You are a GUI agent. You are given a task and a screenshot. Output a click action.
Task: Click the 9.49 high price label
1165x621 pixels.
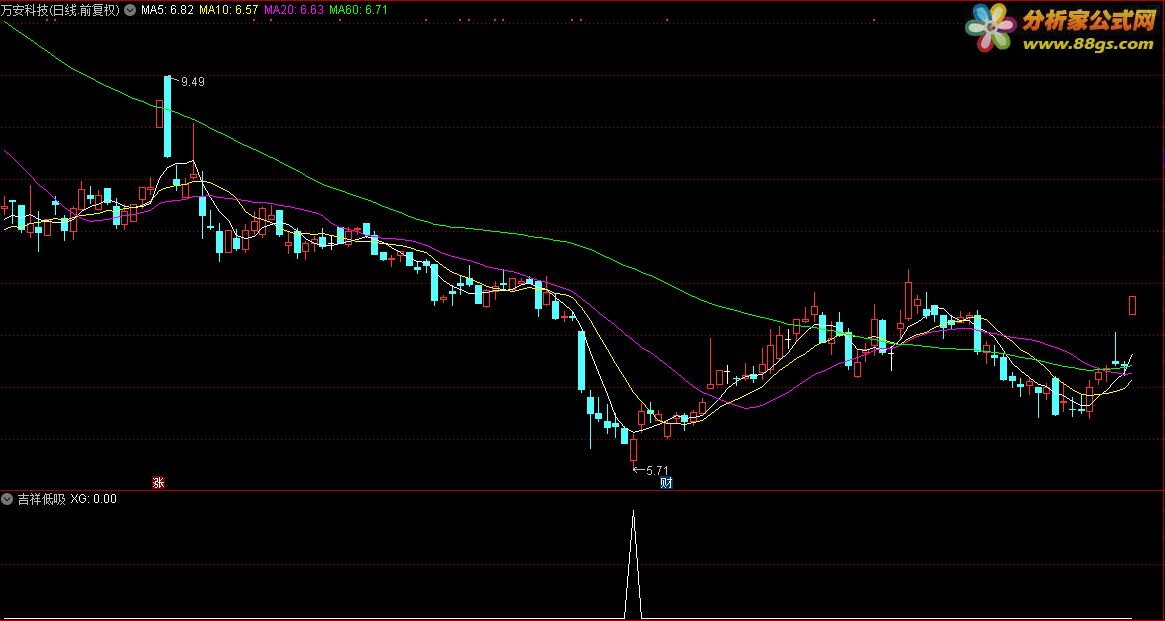coord(192,82)
